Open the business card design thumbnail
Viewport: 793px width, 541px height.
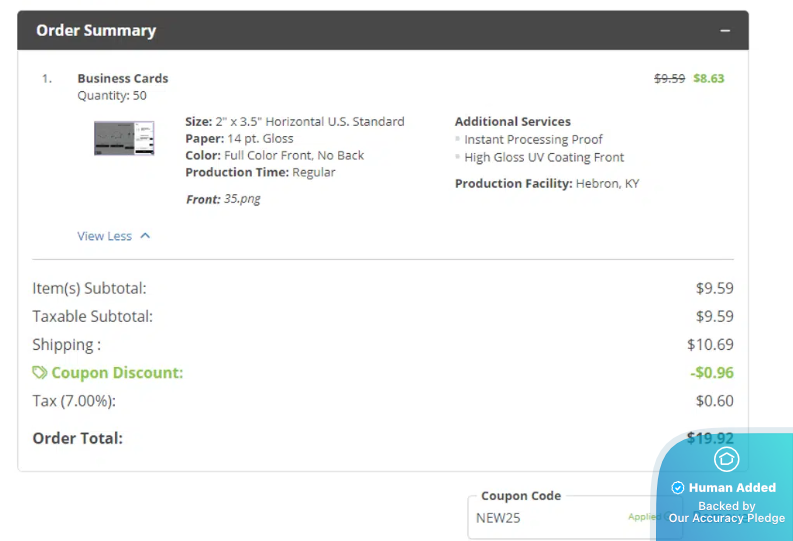coord(124,138)
